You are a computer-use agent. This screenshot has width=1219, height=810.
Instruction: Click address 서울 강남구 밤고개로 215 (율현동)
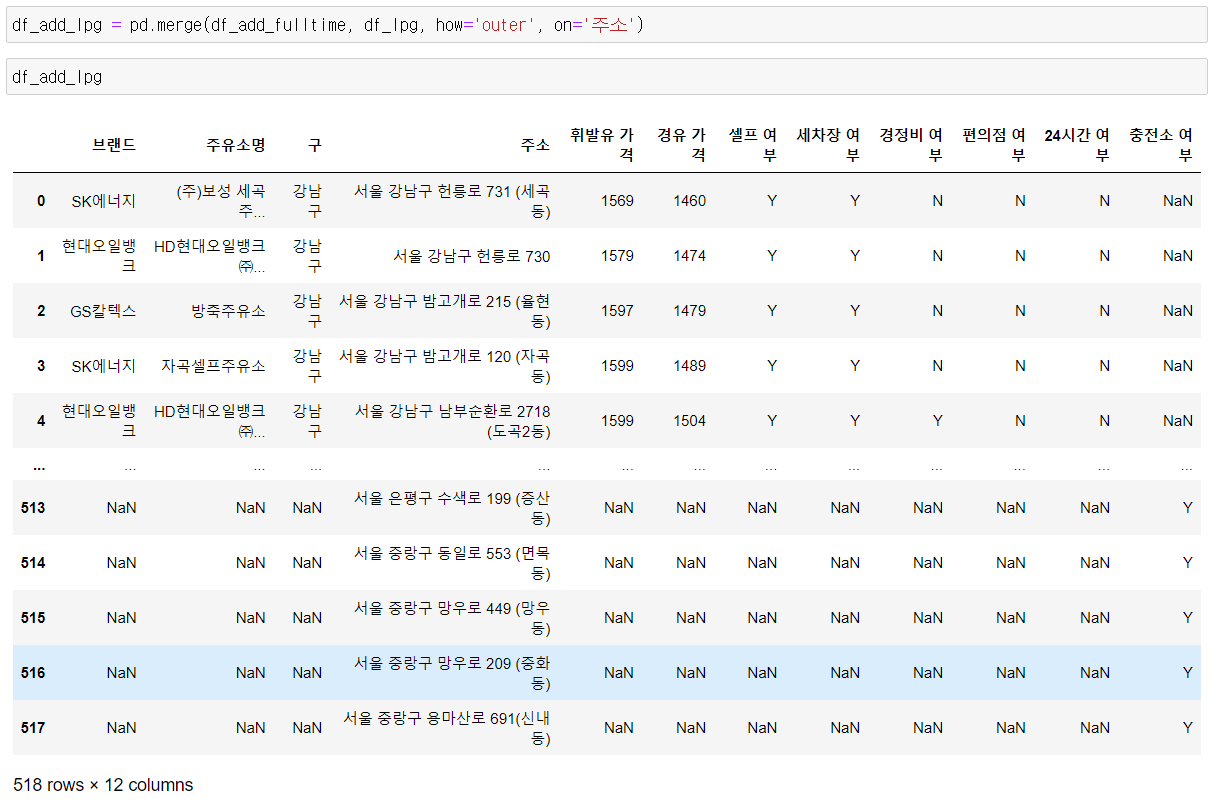tap(445, 311)
